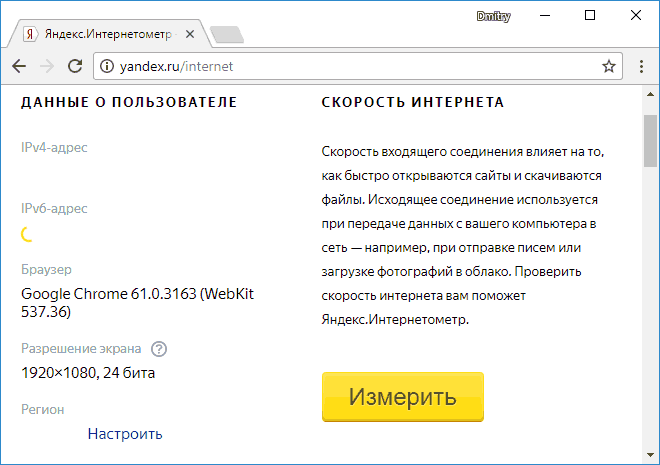This screenshot has height=465, width=660.
Task: Maximize the Chrome window
Action: [x=590, y=16]
